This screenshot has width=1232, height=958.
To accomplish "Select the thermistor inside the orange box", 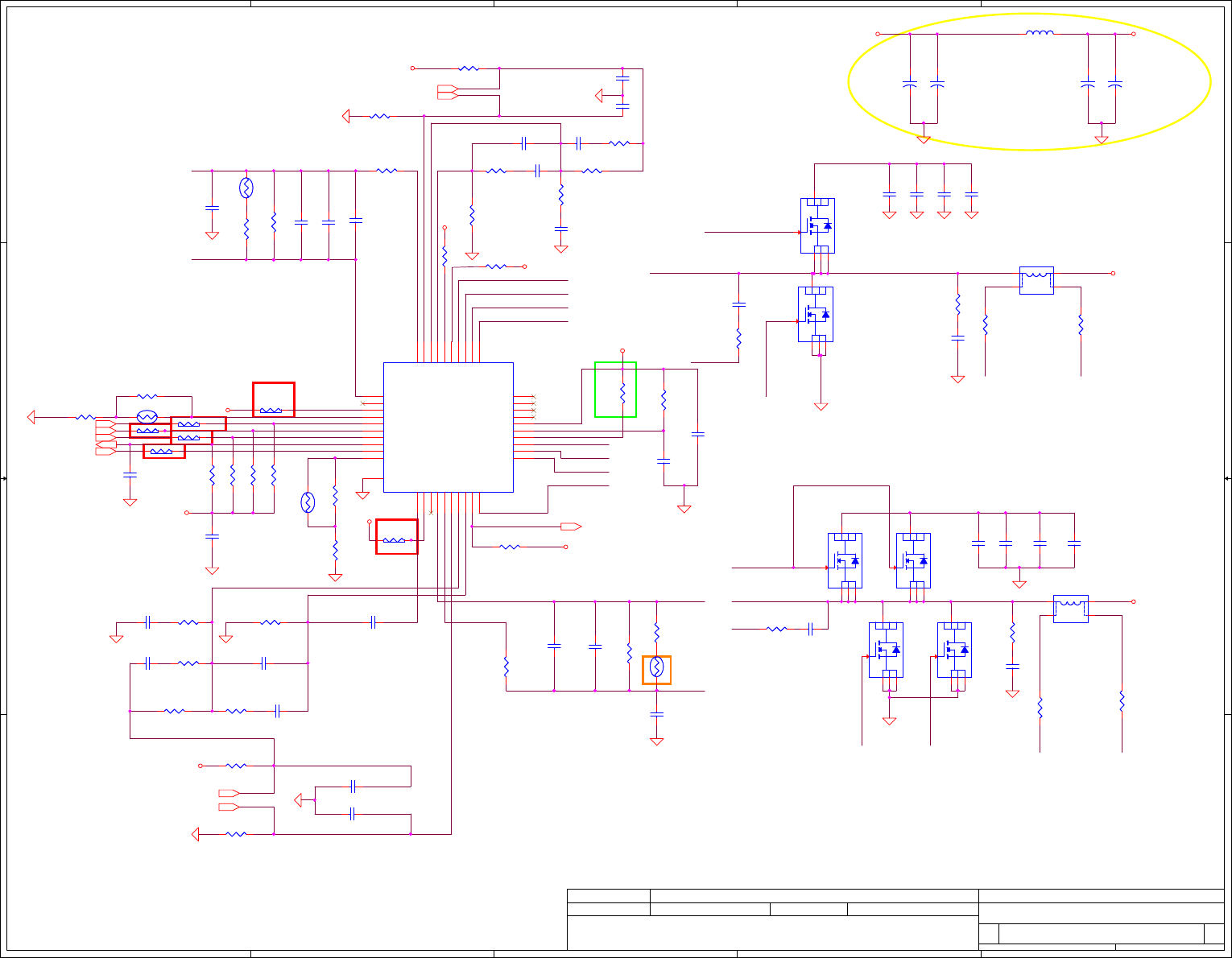I will click(x=656, y=667).
